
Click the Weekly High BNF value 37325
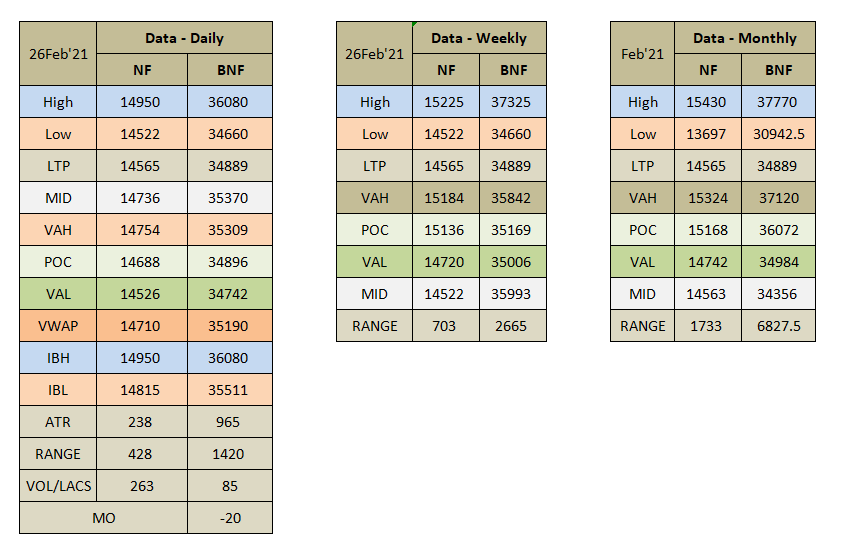pyautogui.click(x=512, y=102)
